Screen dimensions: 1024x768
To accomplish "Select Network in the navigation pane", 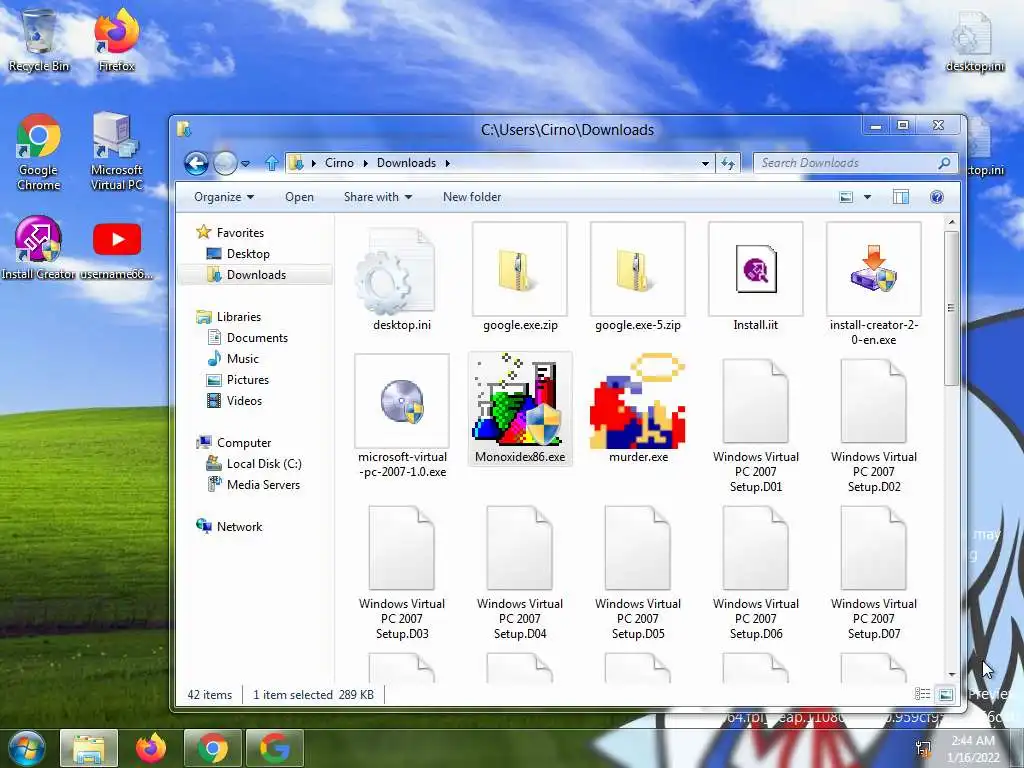I will pos(230,526).
